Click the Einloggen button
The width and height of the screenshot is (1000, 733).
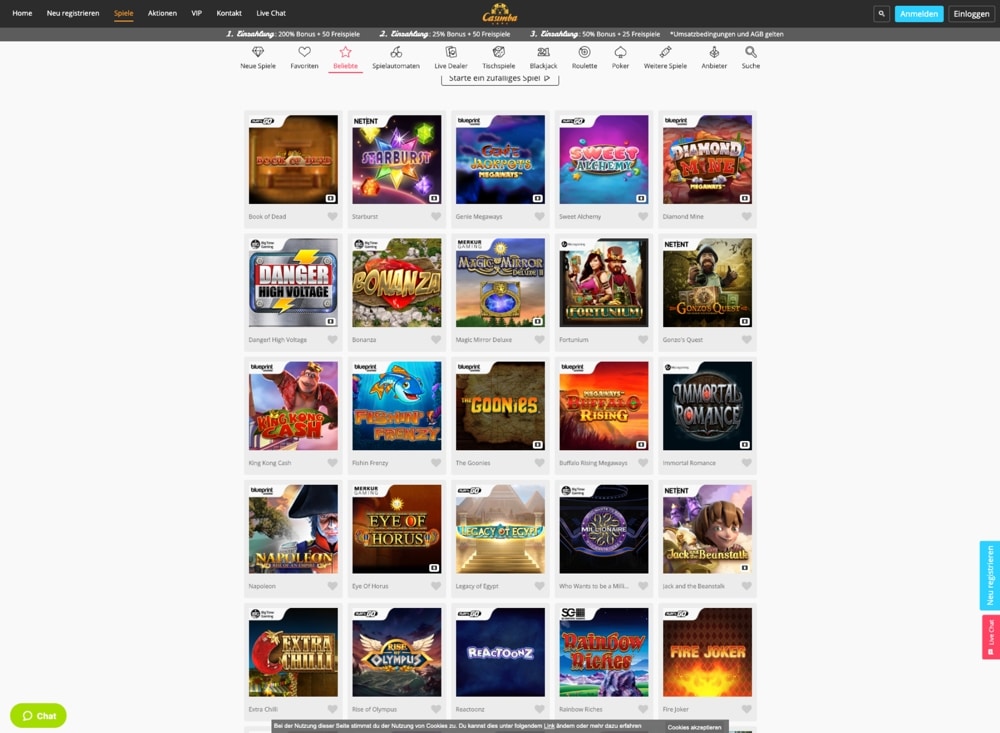(971, 13)
